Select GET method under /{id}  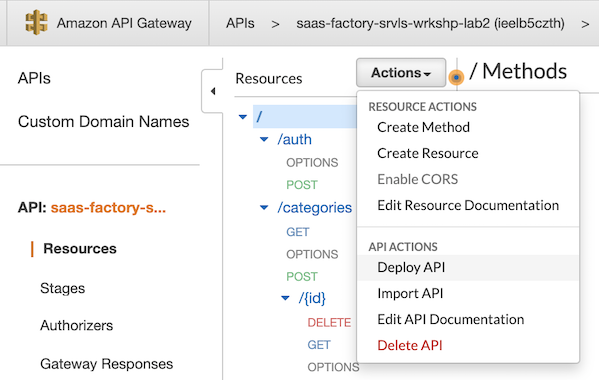click(x=319, y=345)
